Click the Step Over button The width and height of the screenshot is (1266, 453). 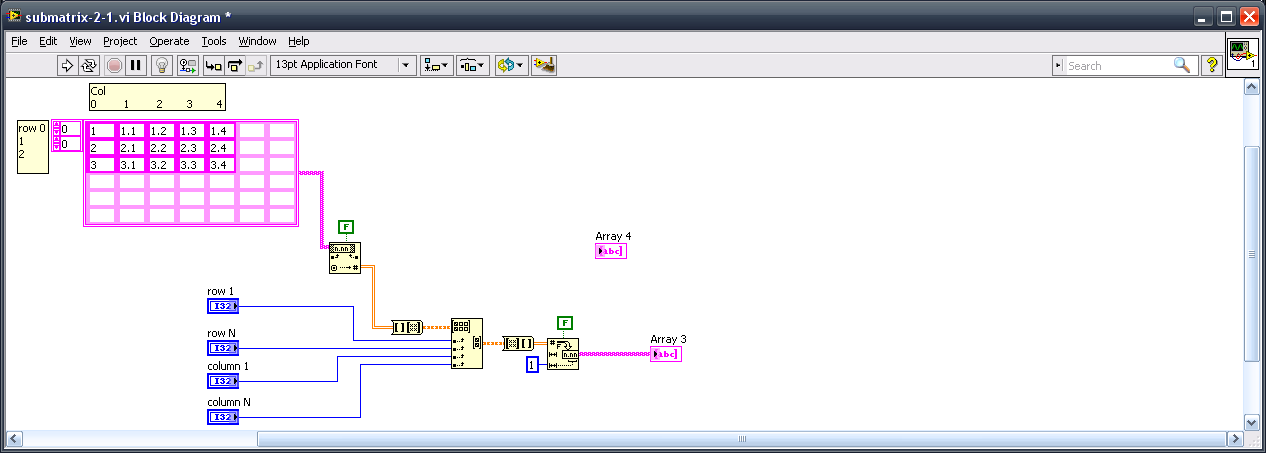235,65
